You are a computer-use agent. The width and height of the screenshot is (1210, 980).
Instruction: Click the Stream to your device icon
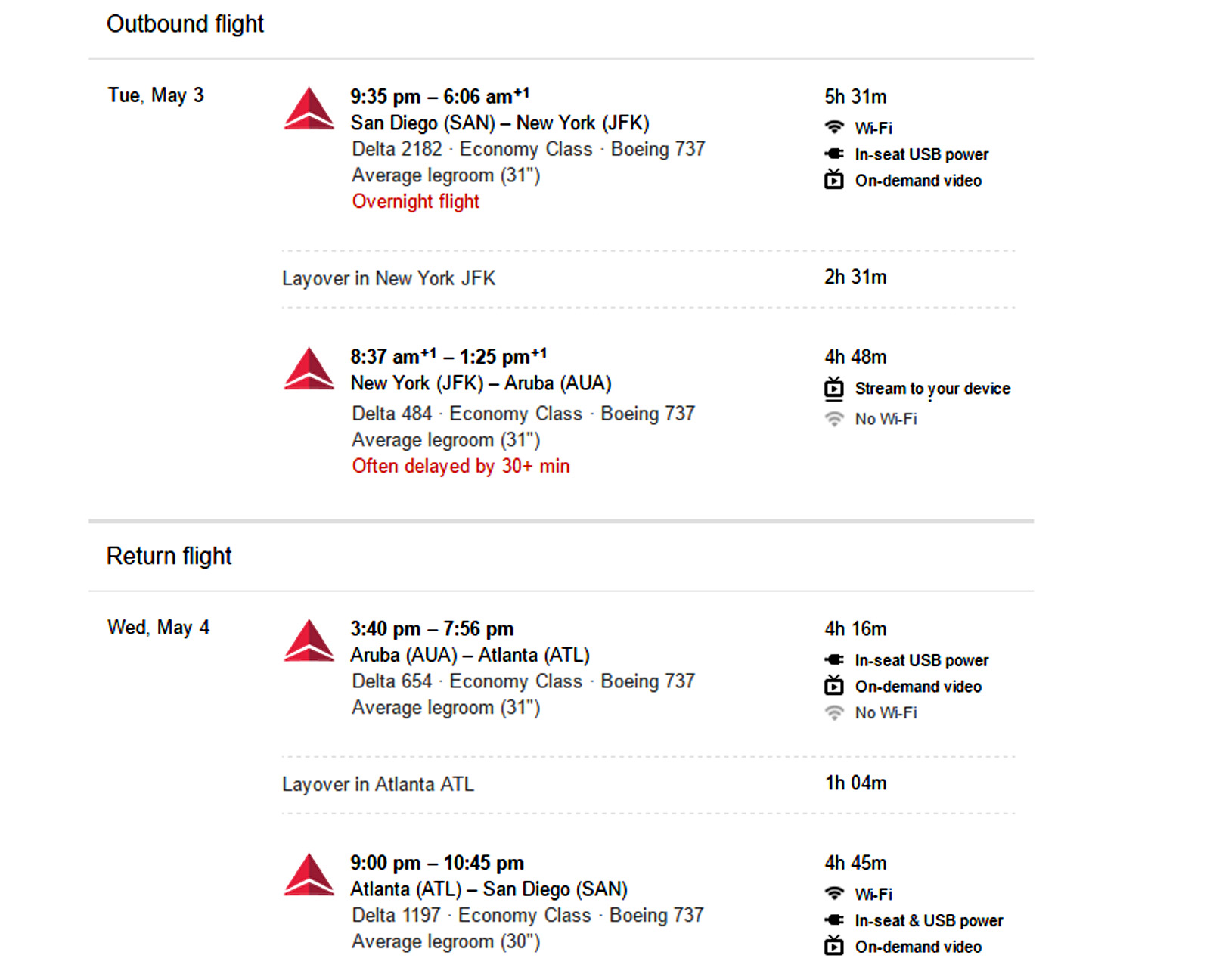point(834,389)
